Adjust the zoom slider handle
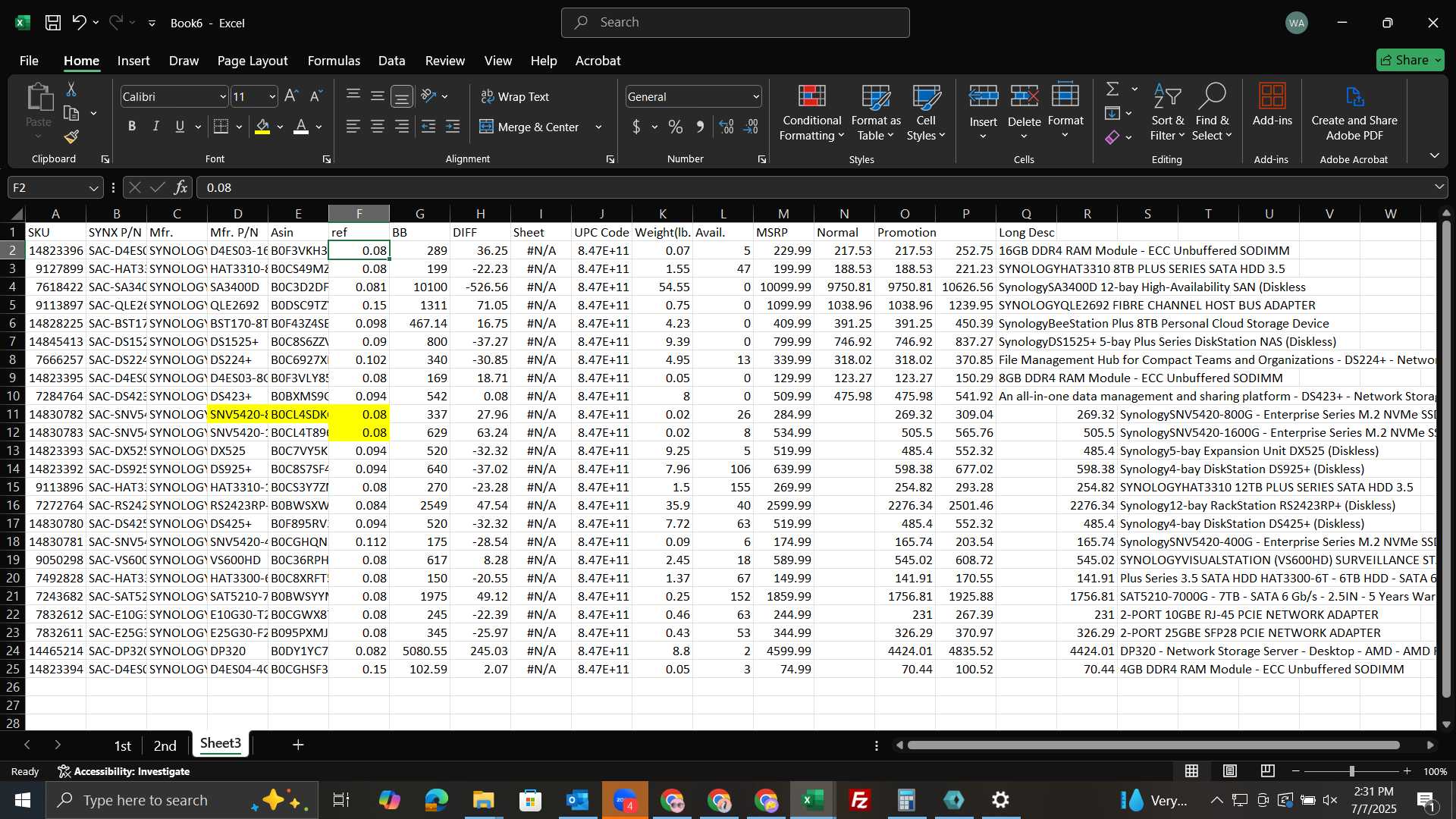This screenshot has width=1456, height=819. coord(1351,771)
